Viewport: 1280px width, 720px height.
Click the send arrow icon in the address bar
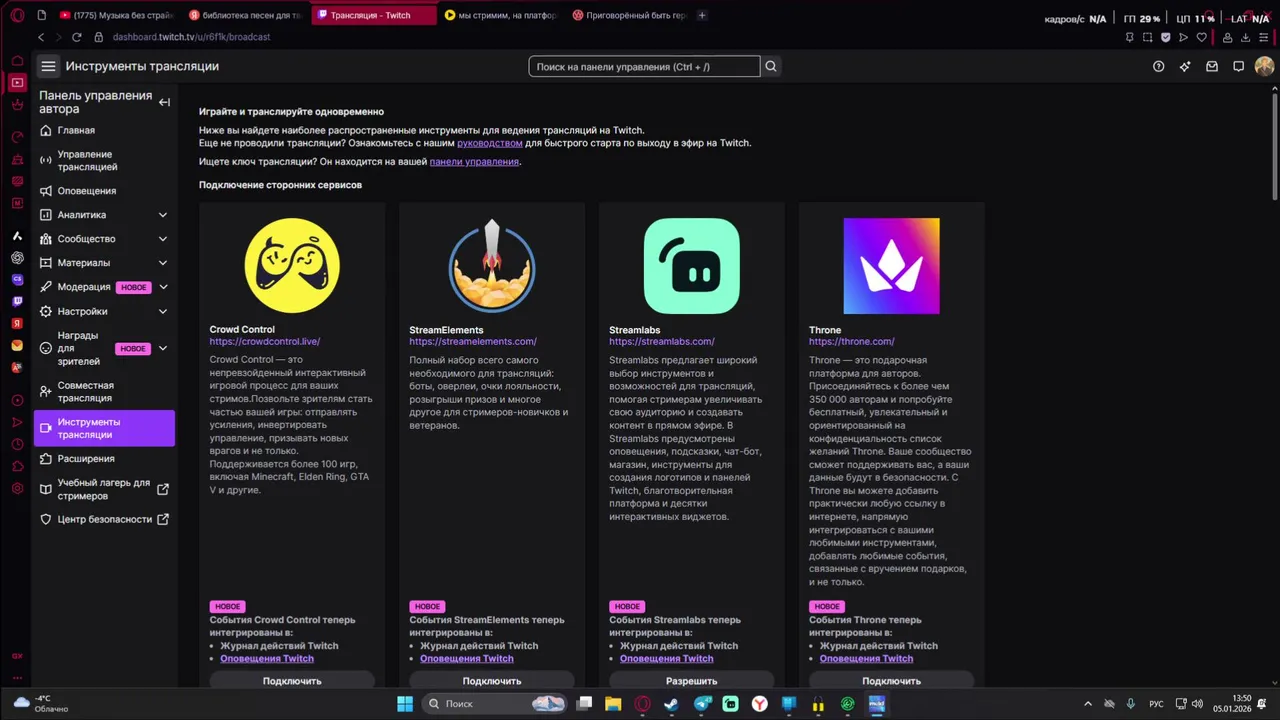(1183, 37)
